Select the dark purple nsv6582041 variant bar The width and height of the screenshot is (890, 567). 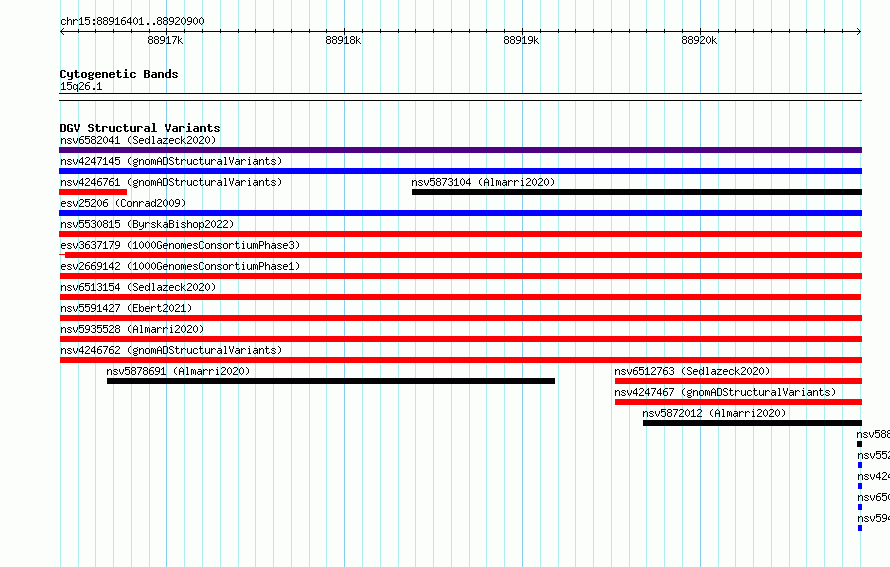point(460,150)
